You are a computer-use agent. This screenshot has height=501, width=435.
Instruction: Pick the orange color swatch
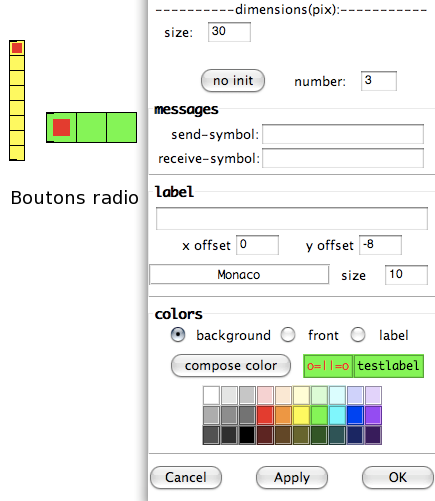pyautogui.click(x=283, y=415)
